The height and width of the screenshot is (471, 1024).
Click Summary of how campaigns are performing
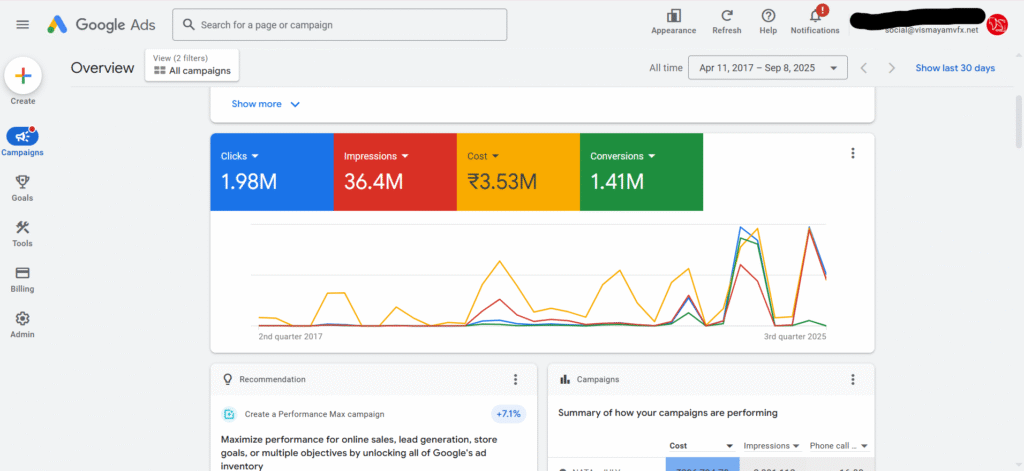coord(668,413)
